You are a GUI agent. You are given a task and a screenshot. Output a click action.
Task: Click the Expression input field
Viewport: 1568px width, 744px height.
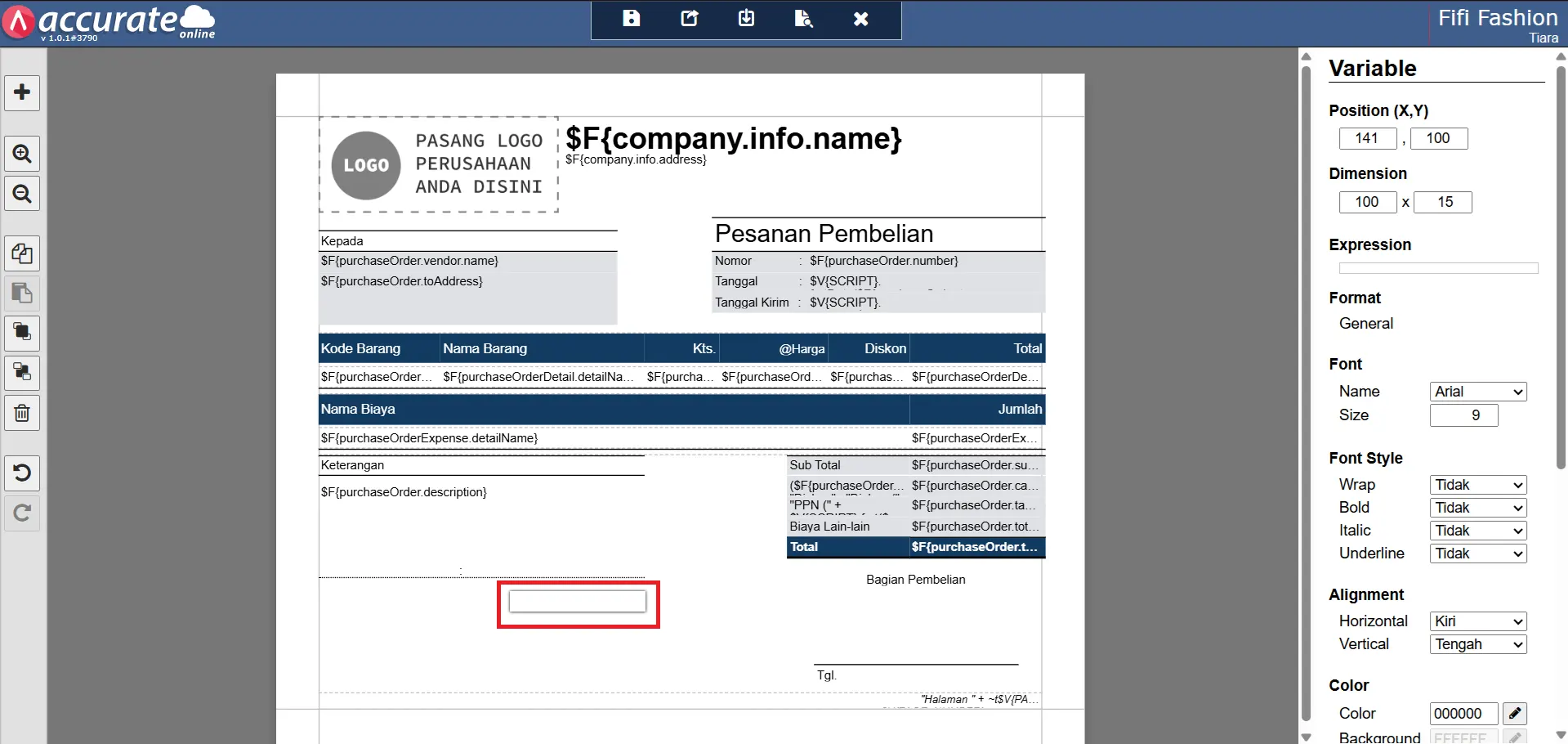[x=1437, y=267]
